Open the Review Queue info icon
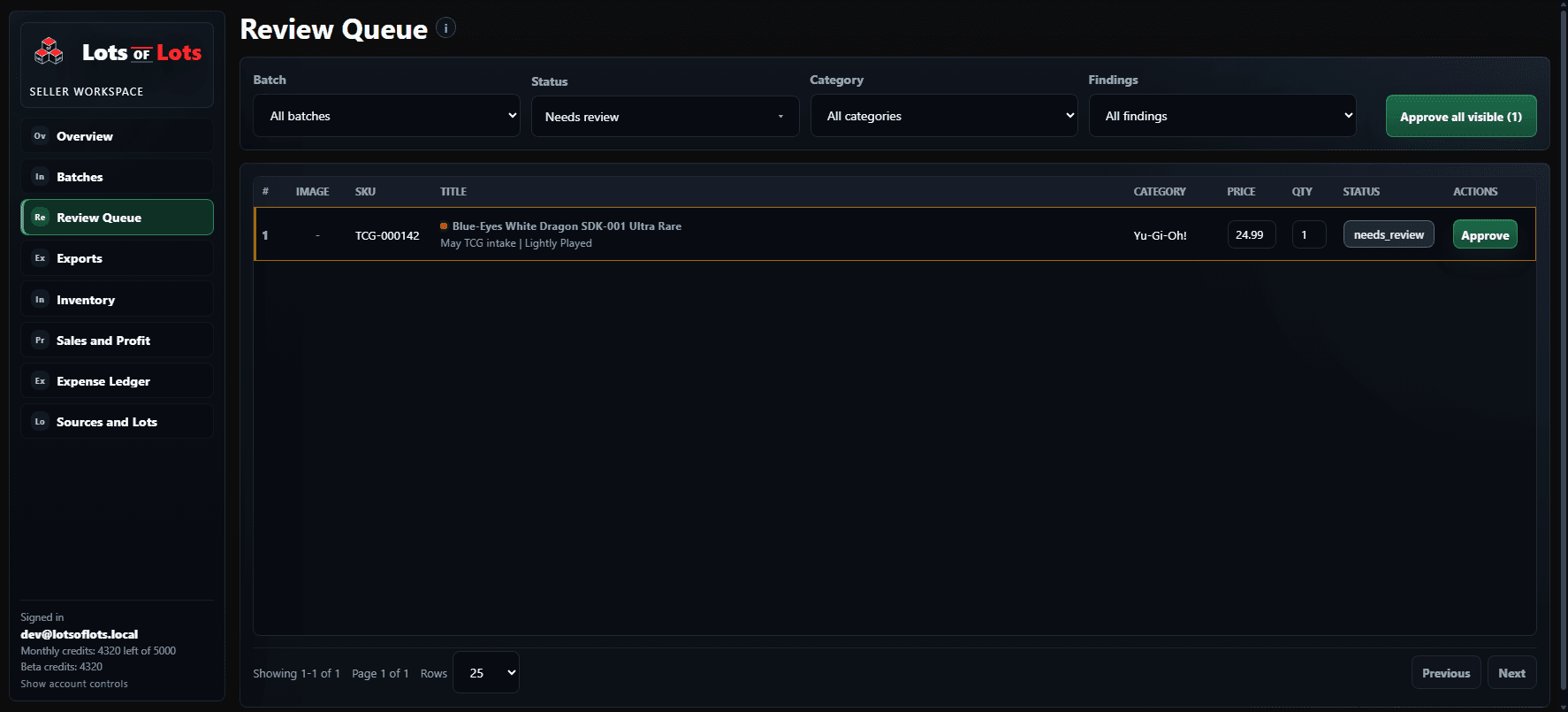 446,28
